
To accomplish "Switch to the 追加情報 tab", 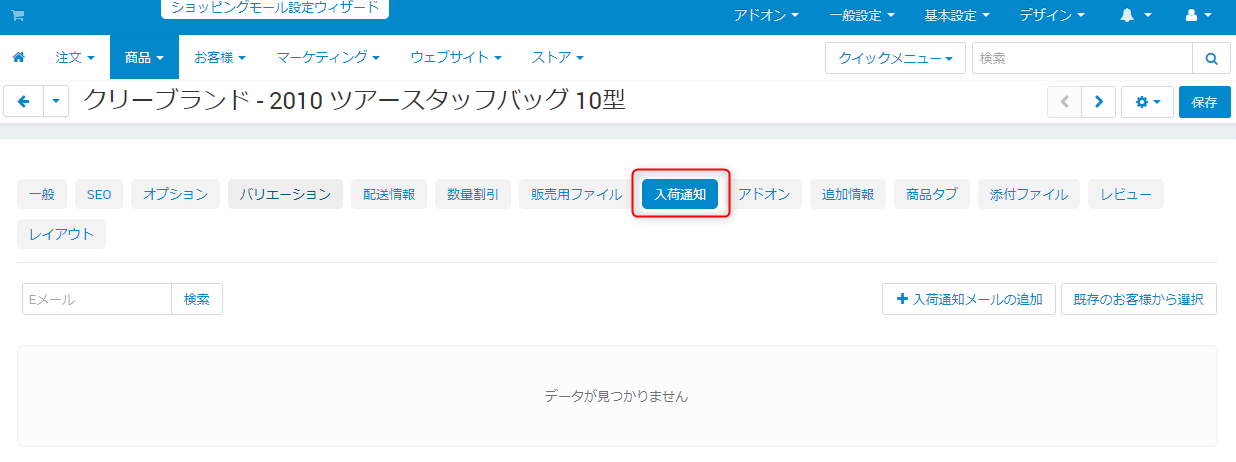I will click(848, 195).
